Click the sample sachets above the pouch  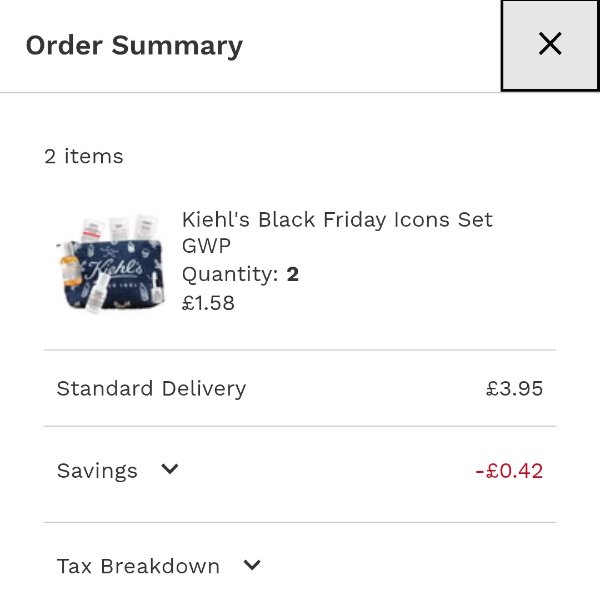118,226
